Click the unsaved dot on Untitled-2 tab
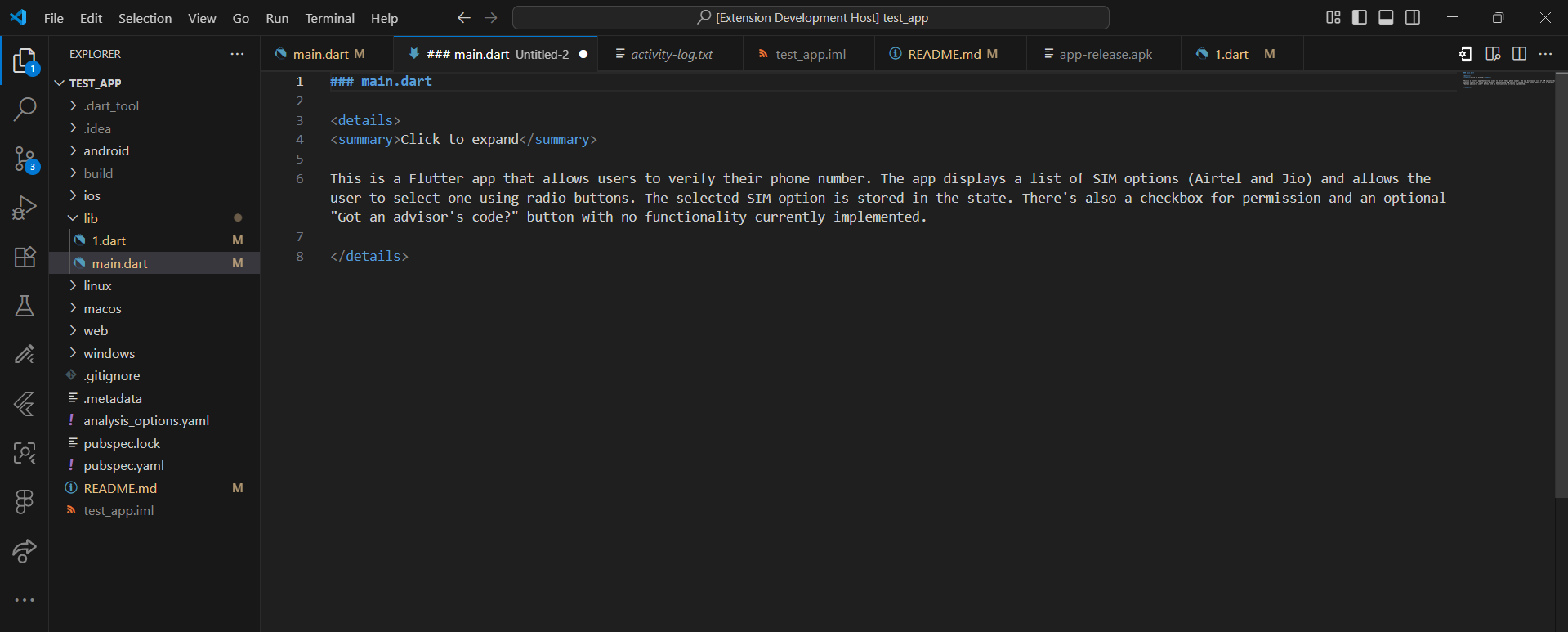The width and height of the screenshot is (1568, 632). pyautogui.click(x=583, y=54)
